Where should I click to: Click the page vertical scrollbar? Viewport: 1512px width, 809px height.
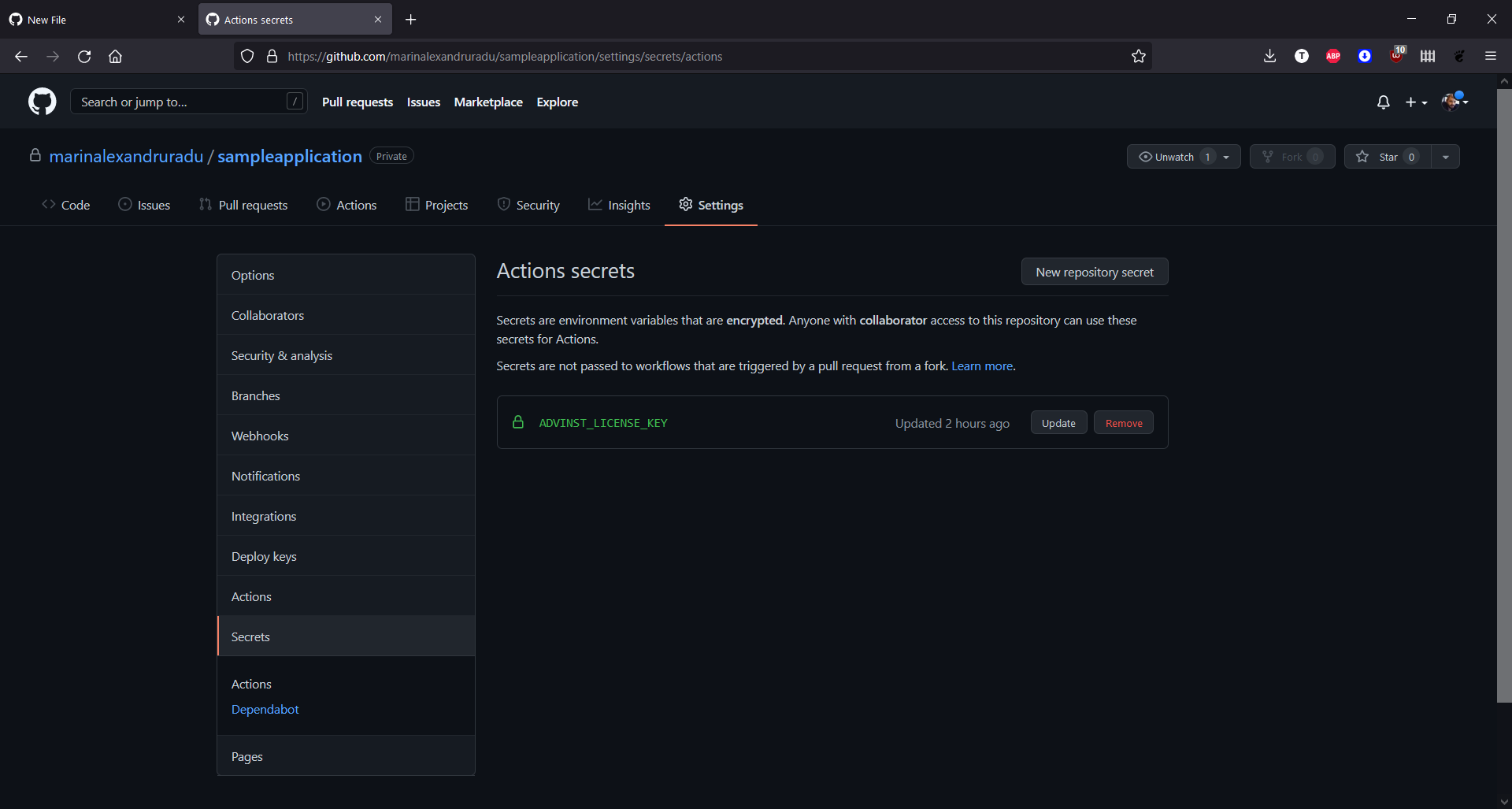[1504, 395]
